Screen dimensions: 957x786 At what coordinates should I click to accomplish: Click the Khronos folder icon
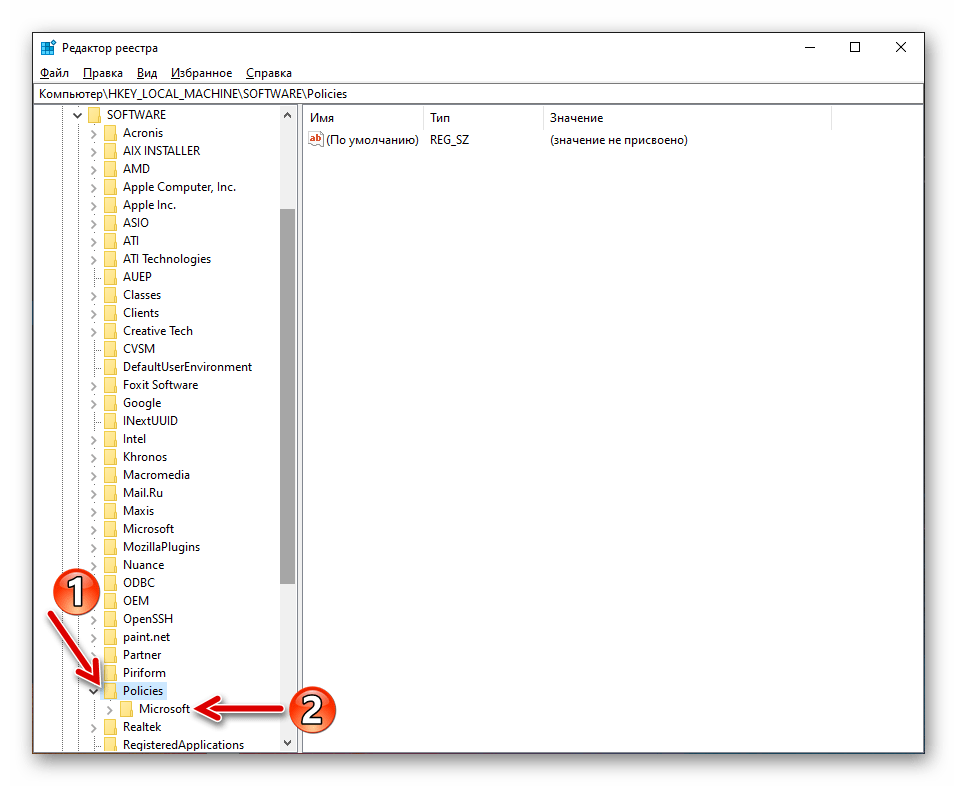(110, 457)
